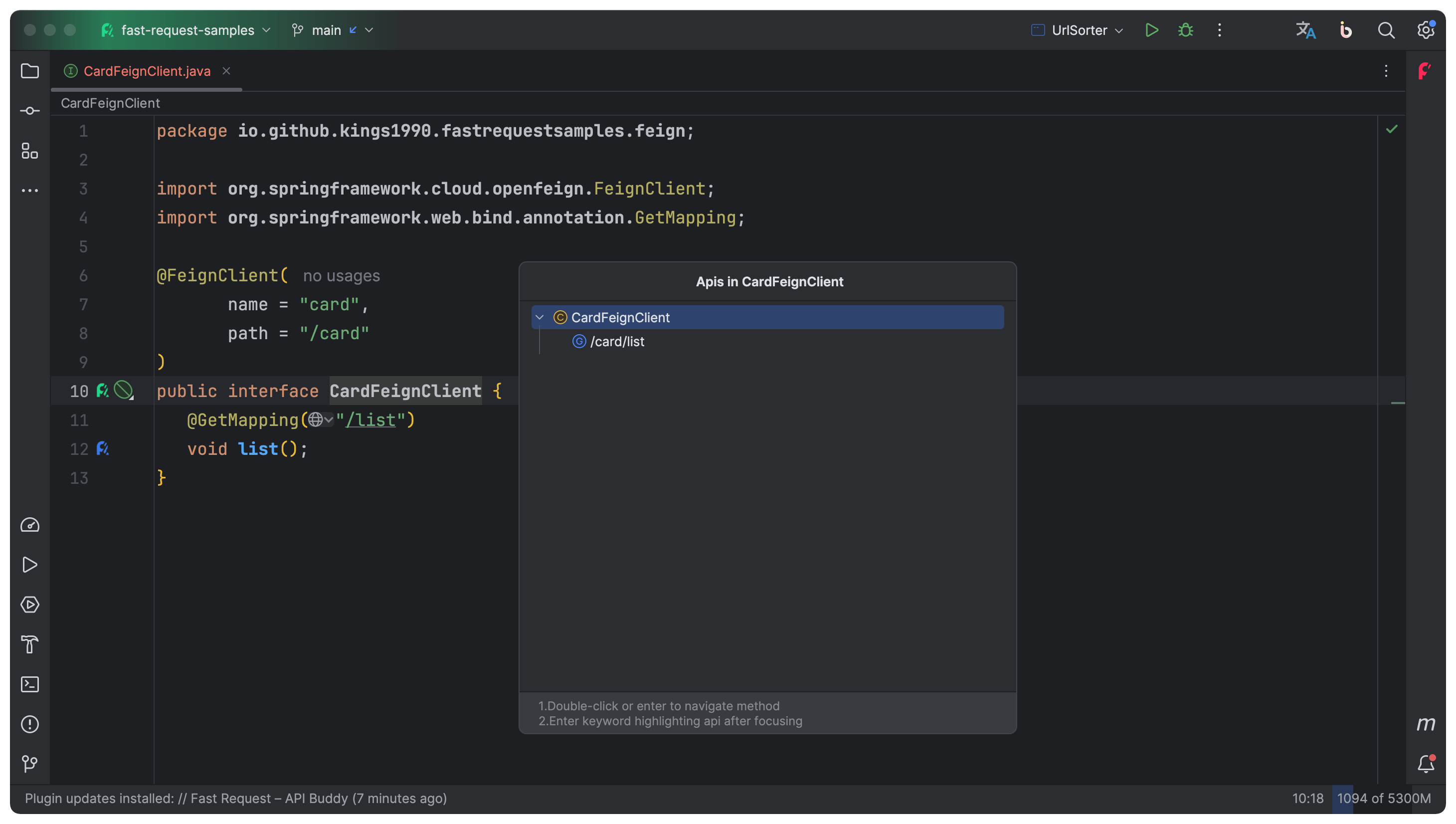This screenshot has height=824, width=1456.
Task: Click the Debug bug icon
Action: click(1186, 30)
